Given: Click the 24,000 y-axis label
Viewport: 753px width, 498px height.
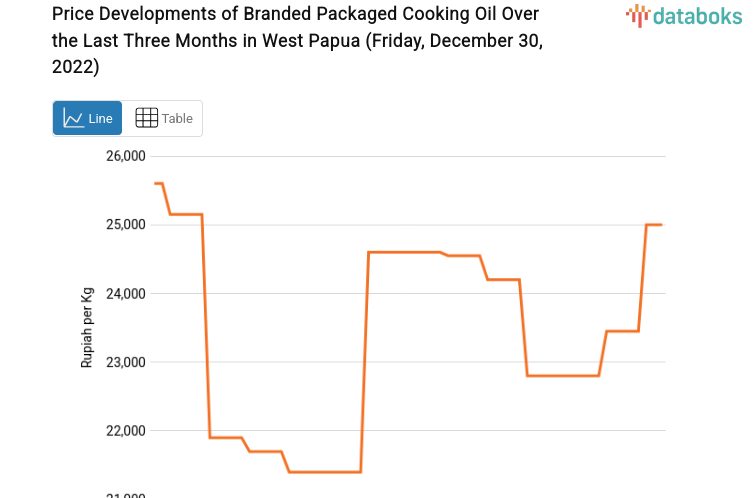Looking at the screenshot, I should point(126,294).
